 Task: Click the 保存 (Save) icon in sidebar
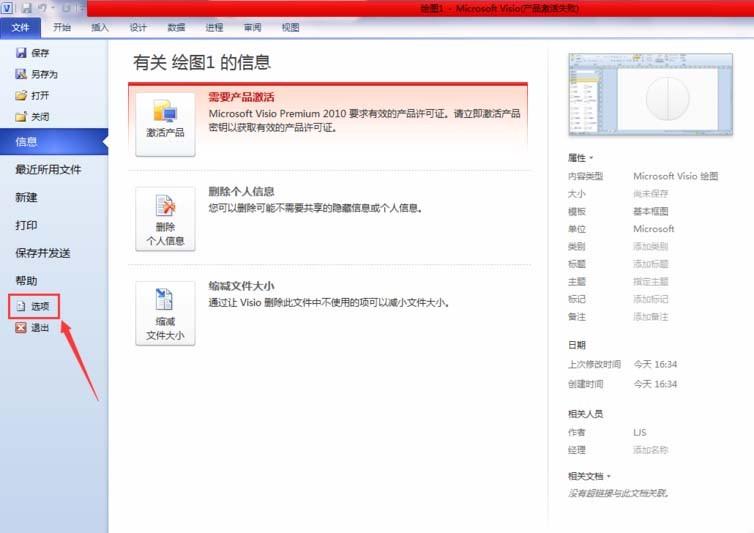21,52
